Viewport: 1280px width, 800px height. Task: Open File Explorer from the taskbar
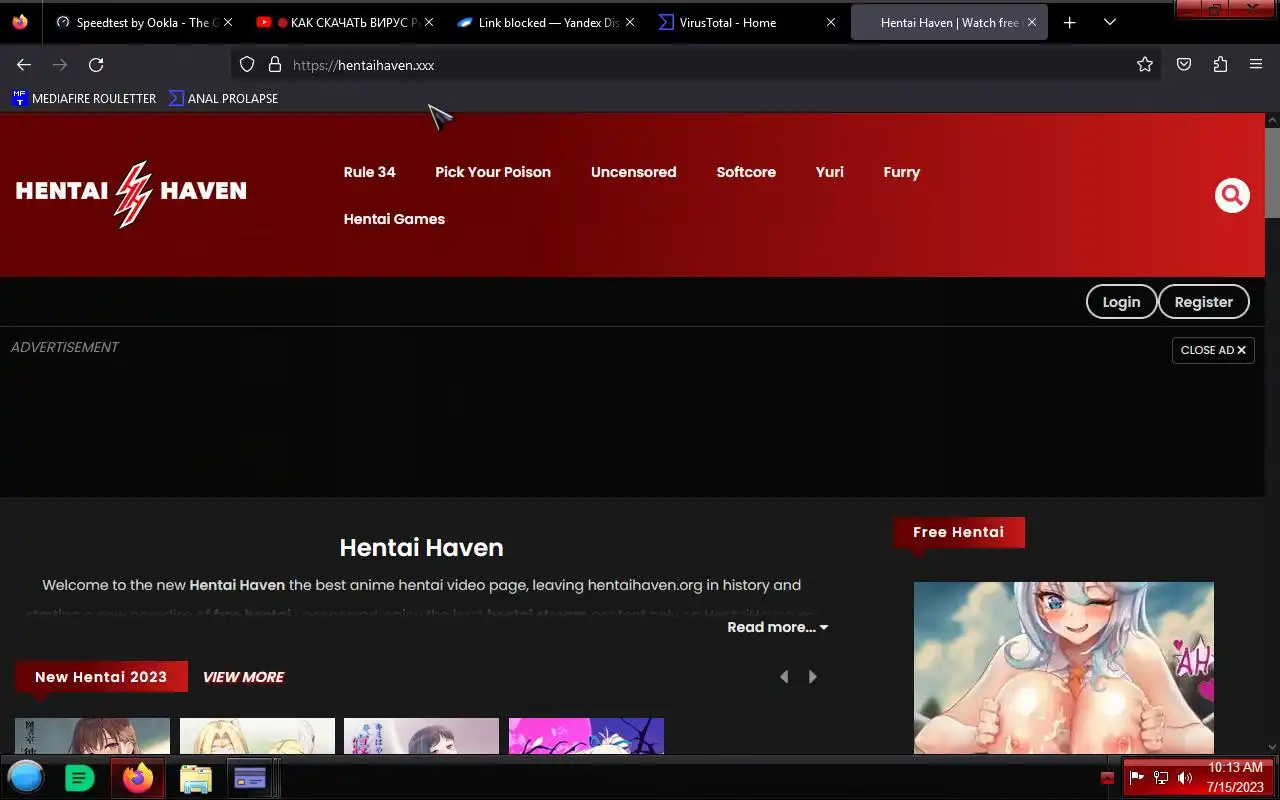195,778
